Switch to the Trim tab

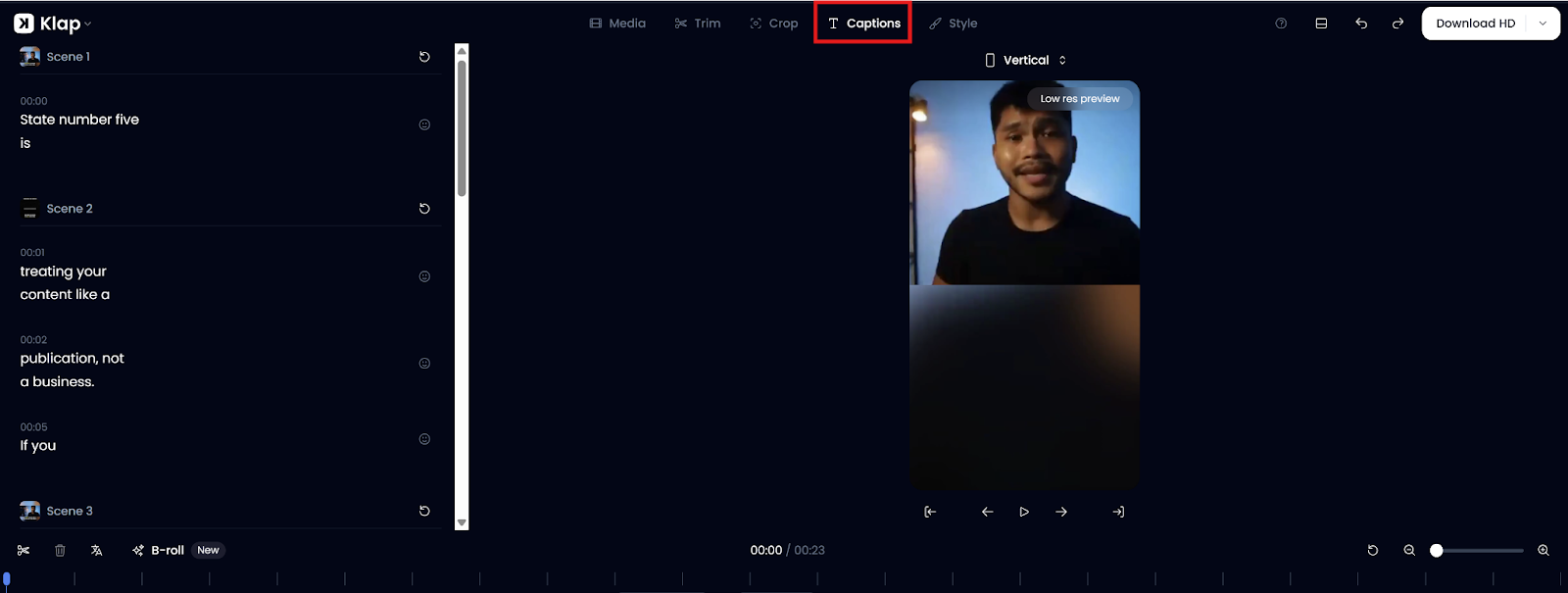click(x=698, y=24)
